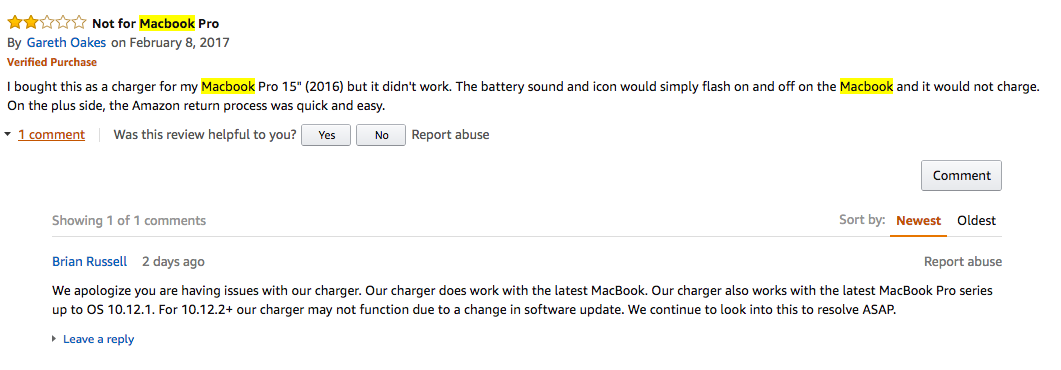
Task: Click the 'Verified Purchase' label
Action: [52, 62]
